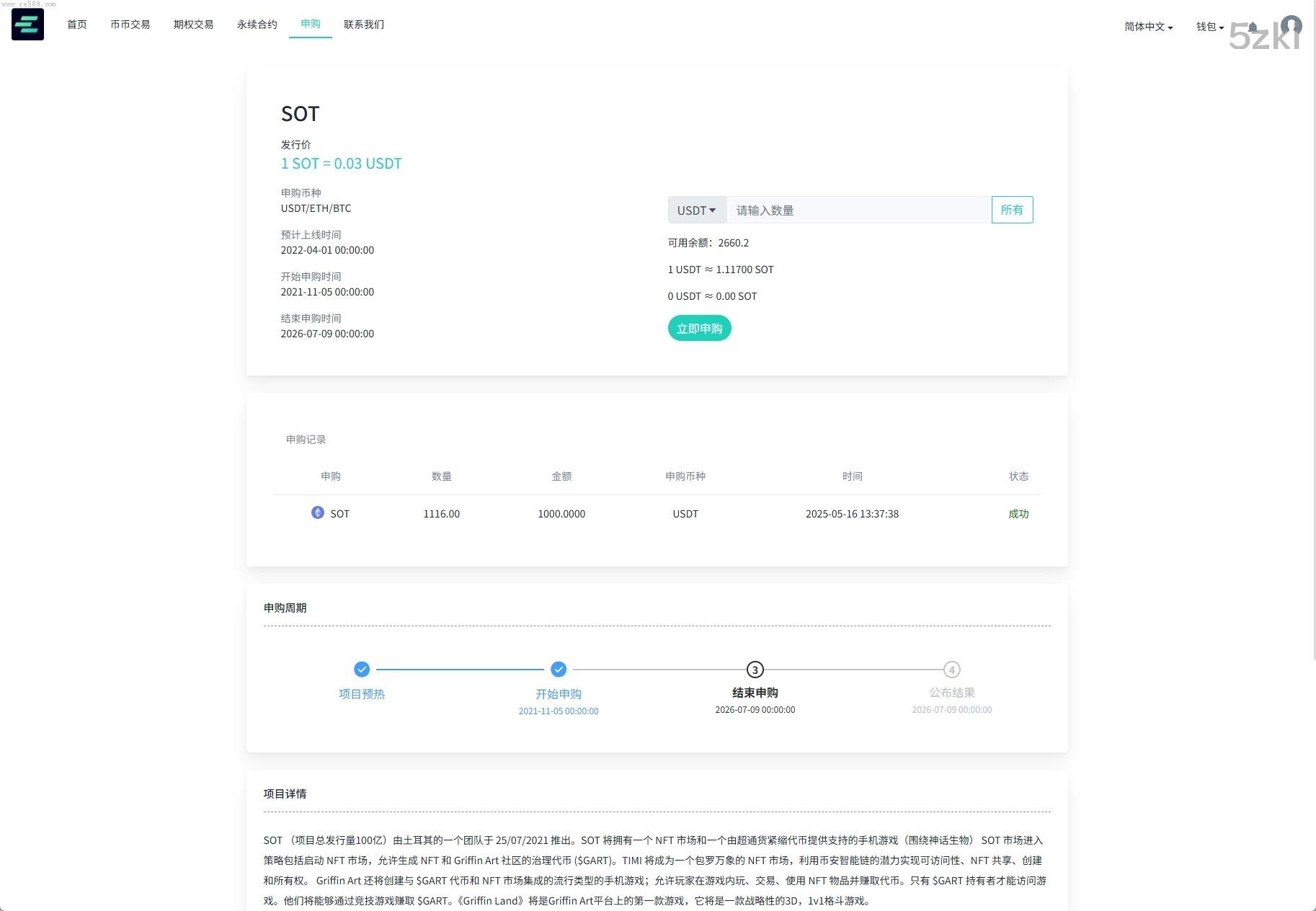Click the 开始申购 completed step checkmark
This screenshot has width=1316, height=911.
pos(559,670)
